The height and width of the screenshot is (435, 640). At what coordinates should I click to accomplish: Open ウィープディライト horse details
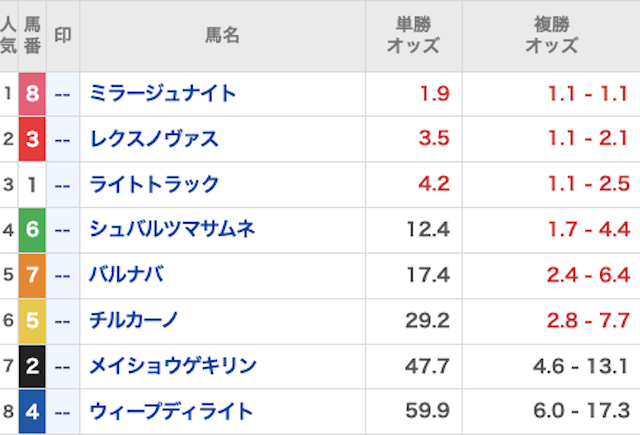[170, 411]
